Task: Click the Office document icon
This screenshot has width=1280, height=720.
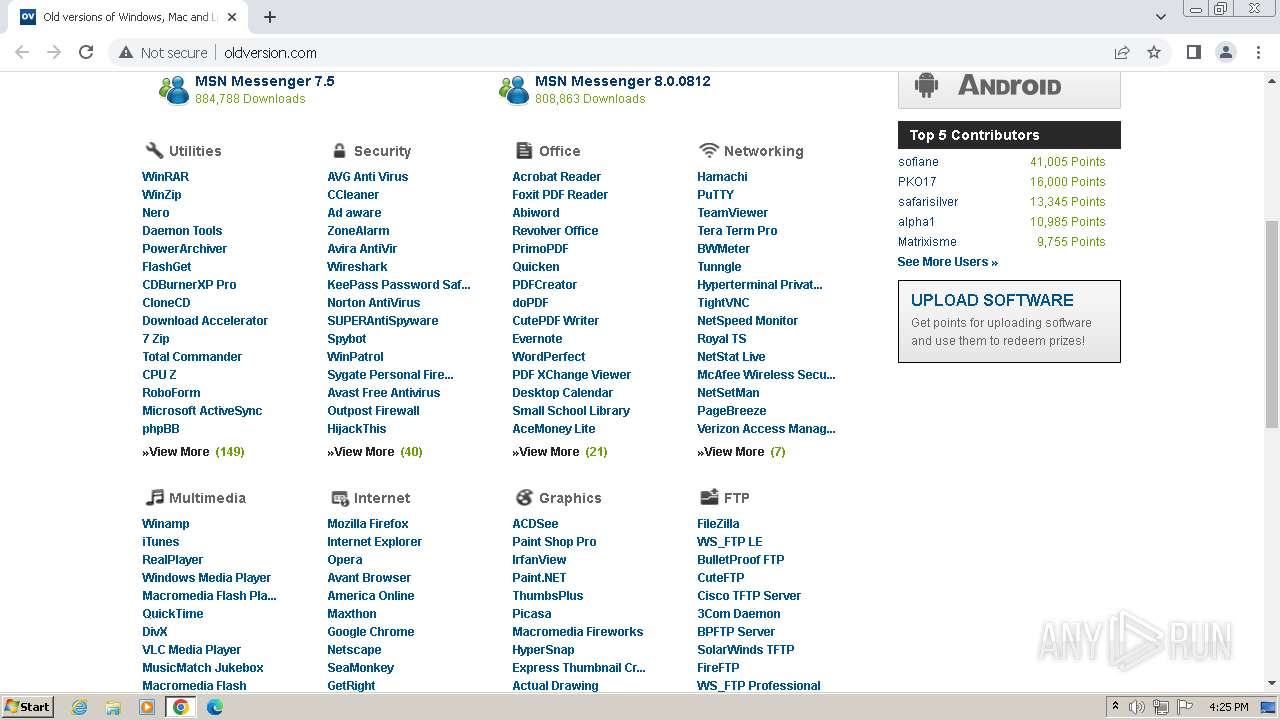Action: coord(524,150)
